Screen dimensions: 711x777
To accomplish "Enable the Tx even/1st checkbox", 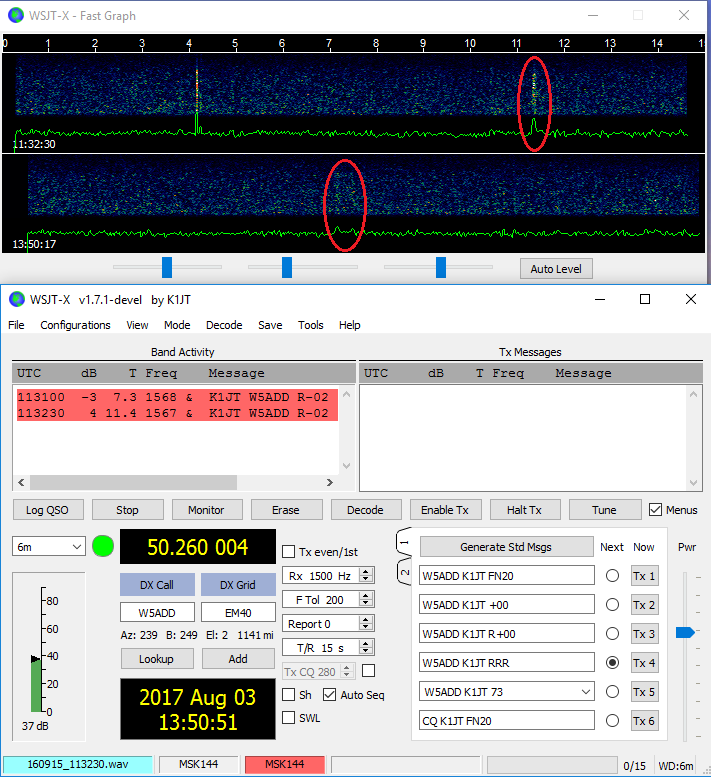I will point(289,552).
